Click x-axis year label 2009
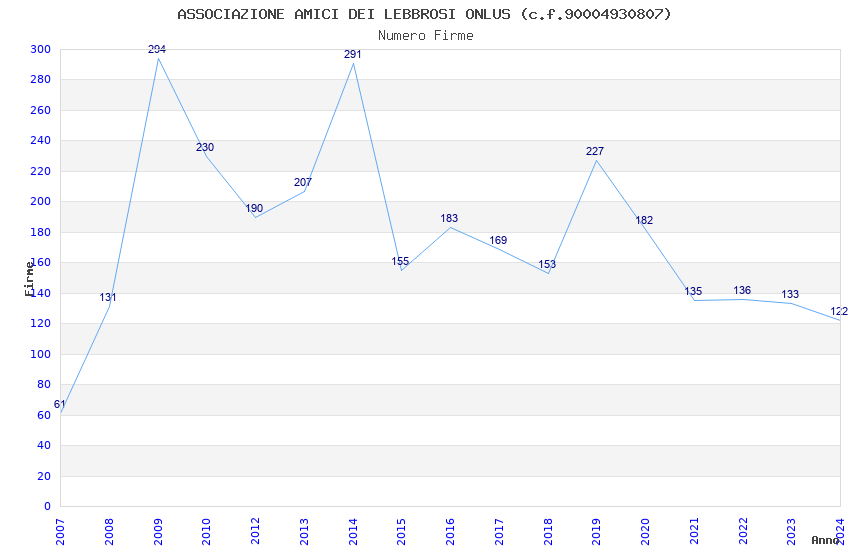 [x=158, y=532]
